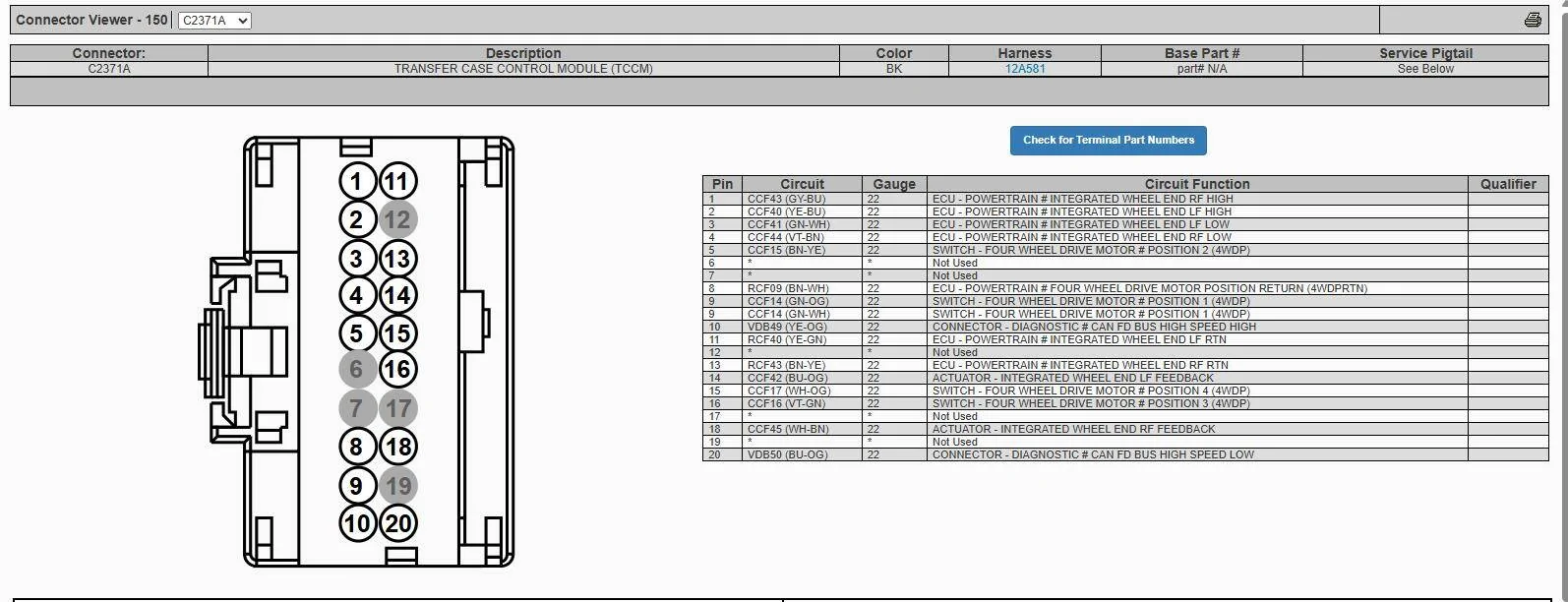Image resolution: width=1568 pixels, height=602 pixels.
Task: Select pin 10 in connector diagram
Action: [357, 523]
